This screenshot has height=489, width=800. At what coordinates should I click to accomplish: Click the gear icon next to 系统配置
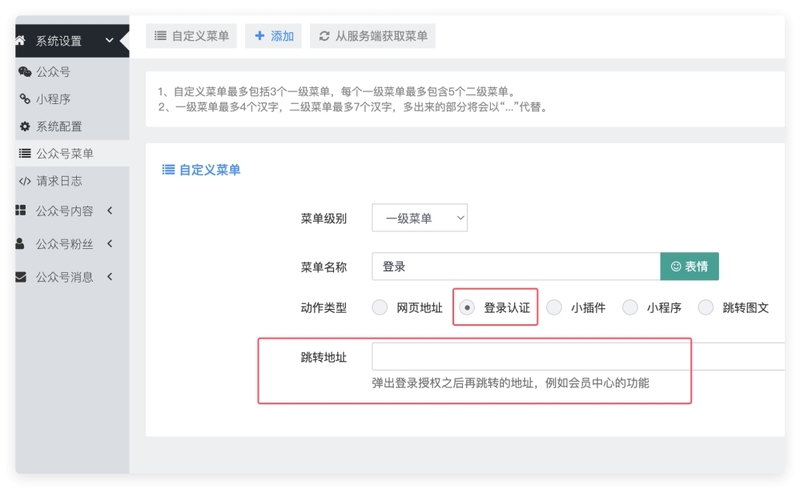point(25,127)
